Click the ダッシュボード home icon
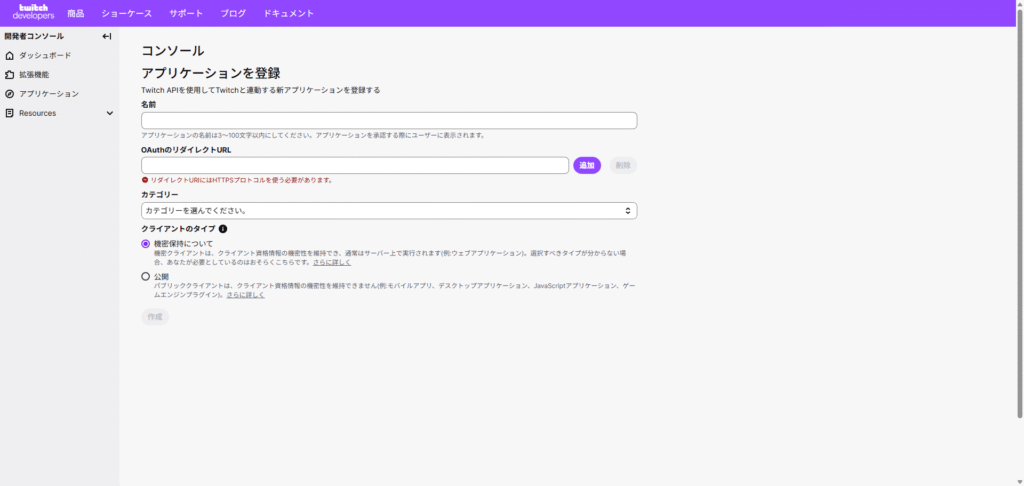The width and height of the screenshot is (1024, 486). coord(9,56)
